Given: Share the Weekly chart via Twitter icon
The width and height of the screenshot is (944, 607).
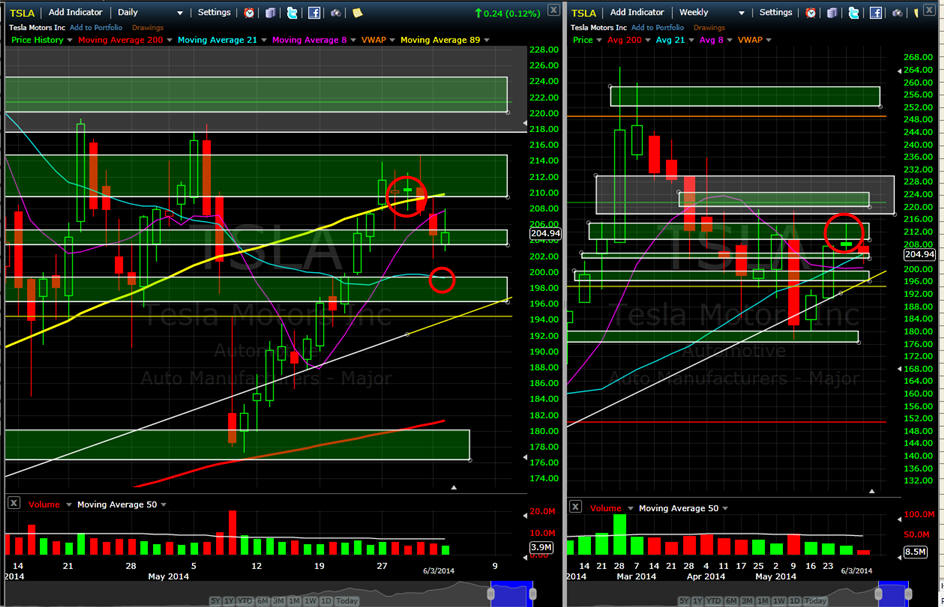Looking at the screenshot, I should 854,12.
